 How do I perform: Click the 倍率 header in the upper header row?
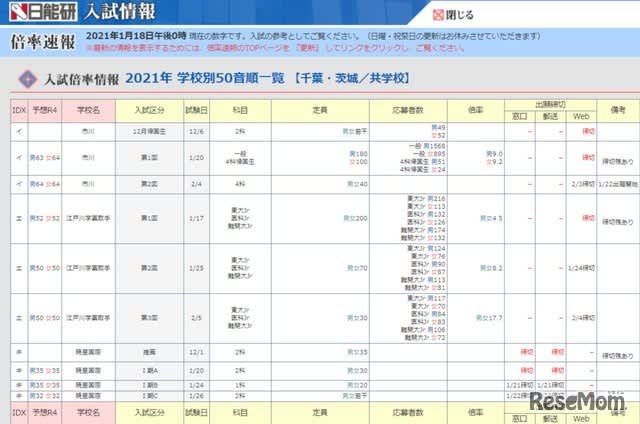[476, 111]
